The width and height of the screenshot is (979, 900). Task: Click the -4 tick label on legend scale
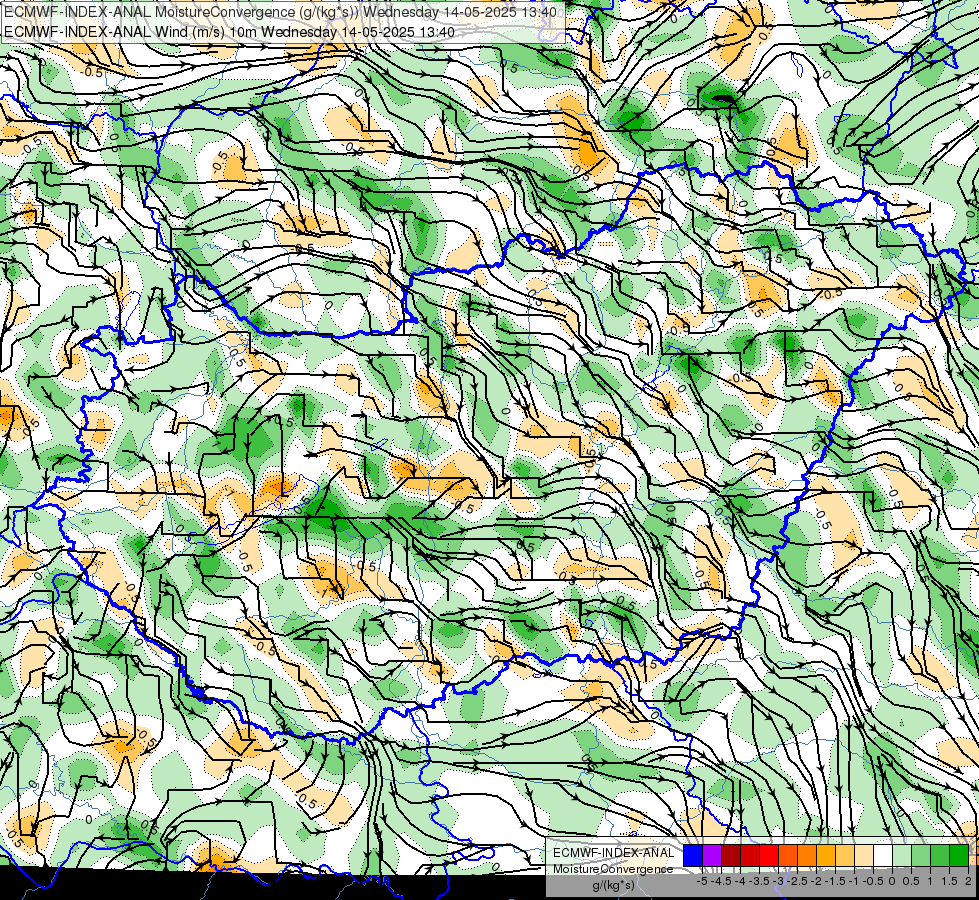tap(740, 881)
